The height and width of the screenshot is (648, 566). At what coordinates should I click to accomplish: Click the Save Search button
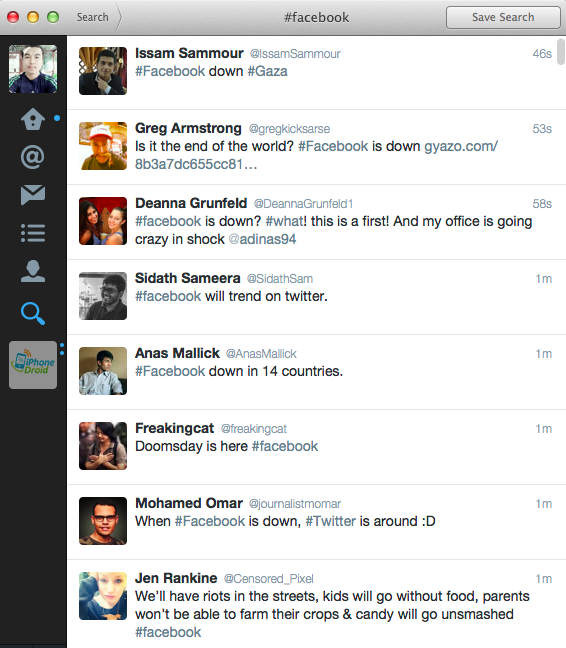tap(503, 17)
